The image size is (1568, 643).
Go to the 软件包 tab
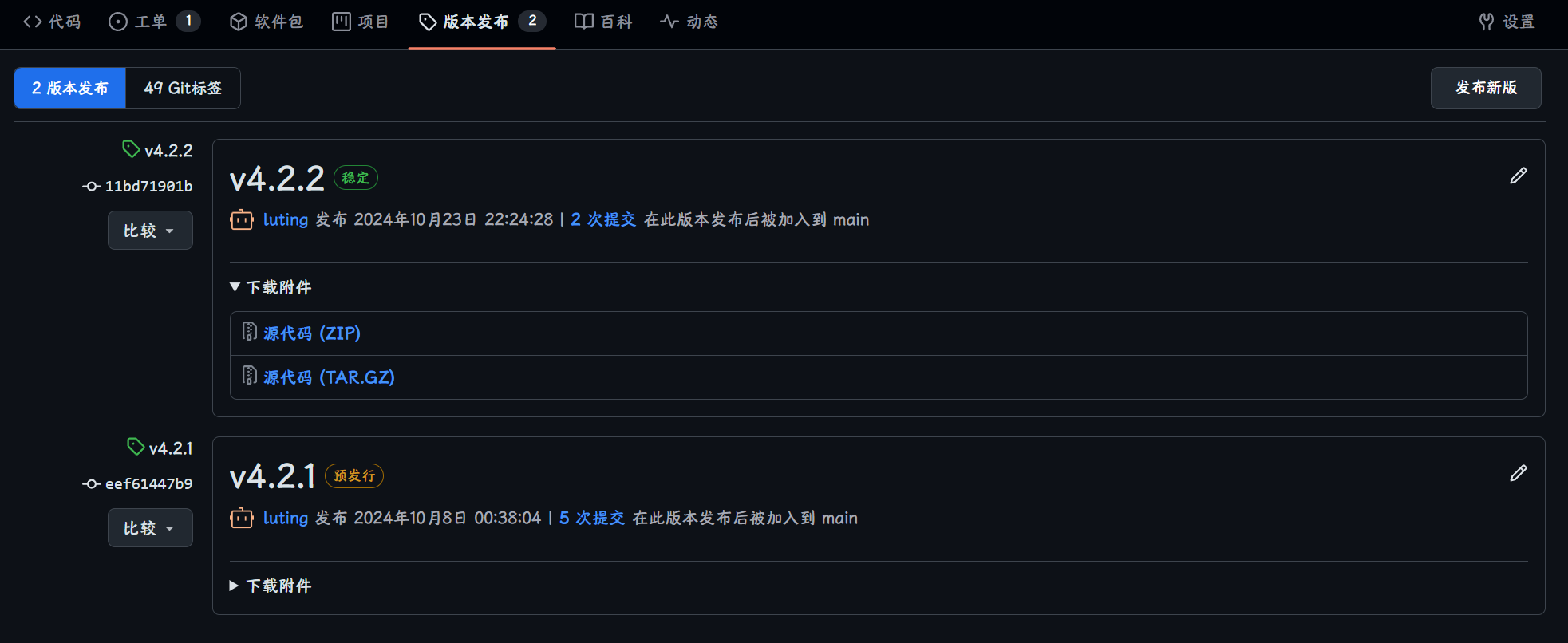tap(267, 22)
